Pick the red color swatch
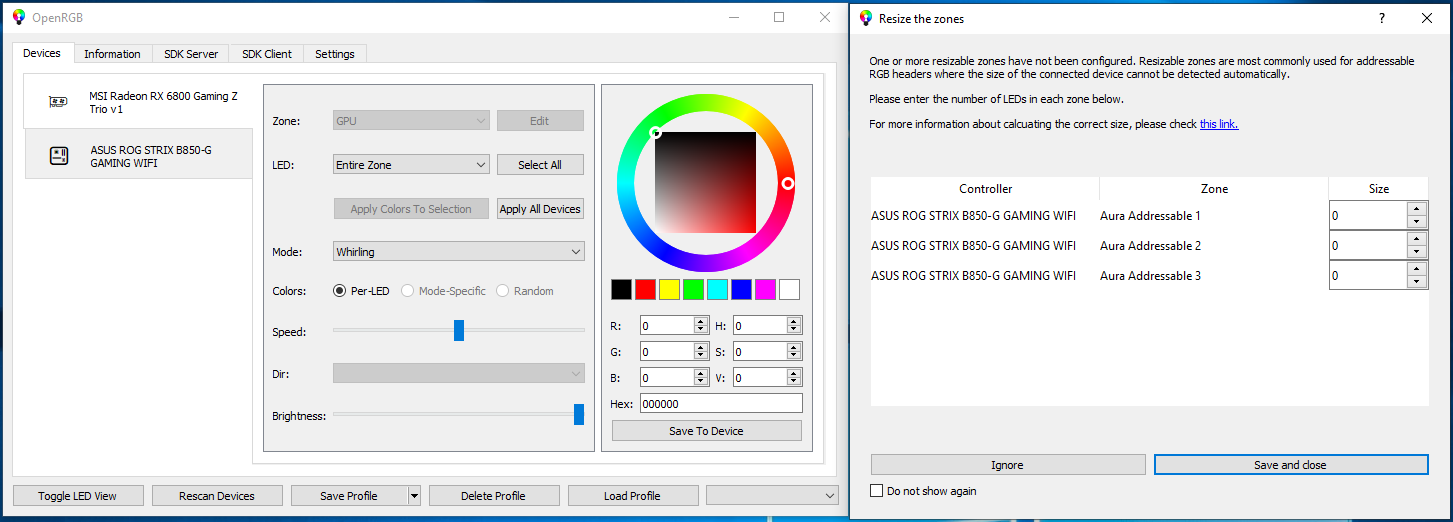The width and height of the screenshot is (1453, 522). [646, 289]
